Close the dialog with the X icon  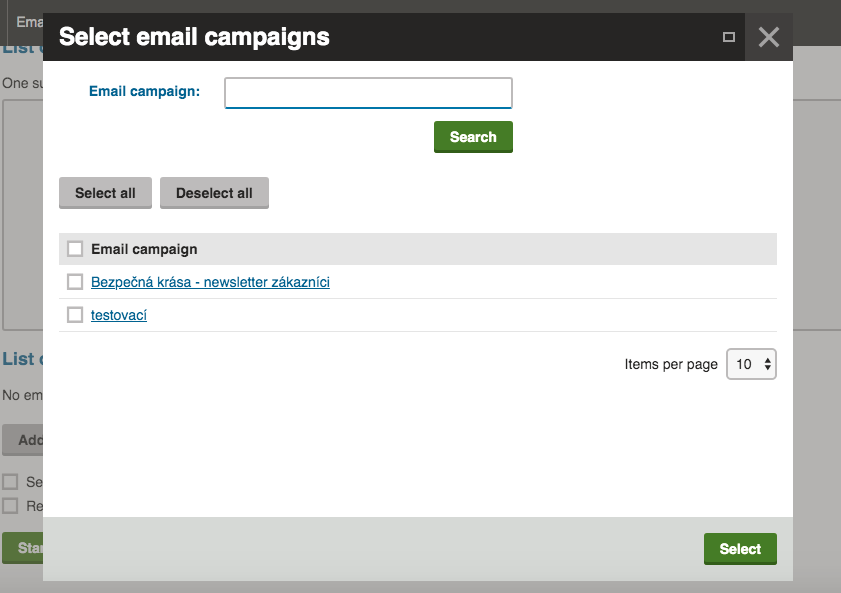768,37
